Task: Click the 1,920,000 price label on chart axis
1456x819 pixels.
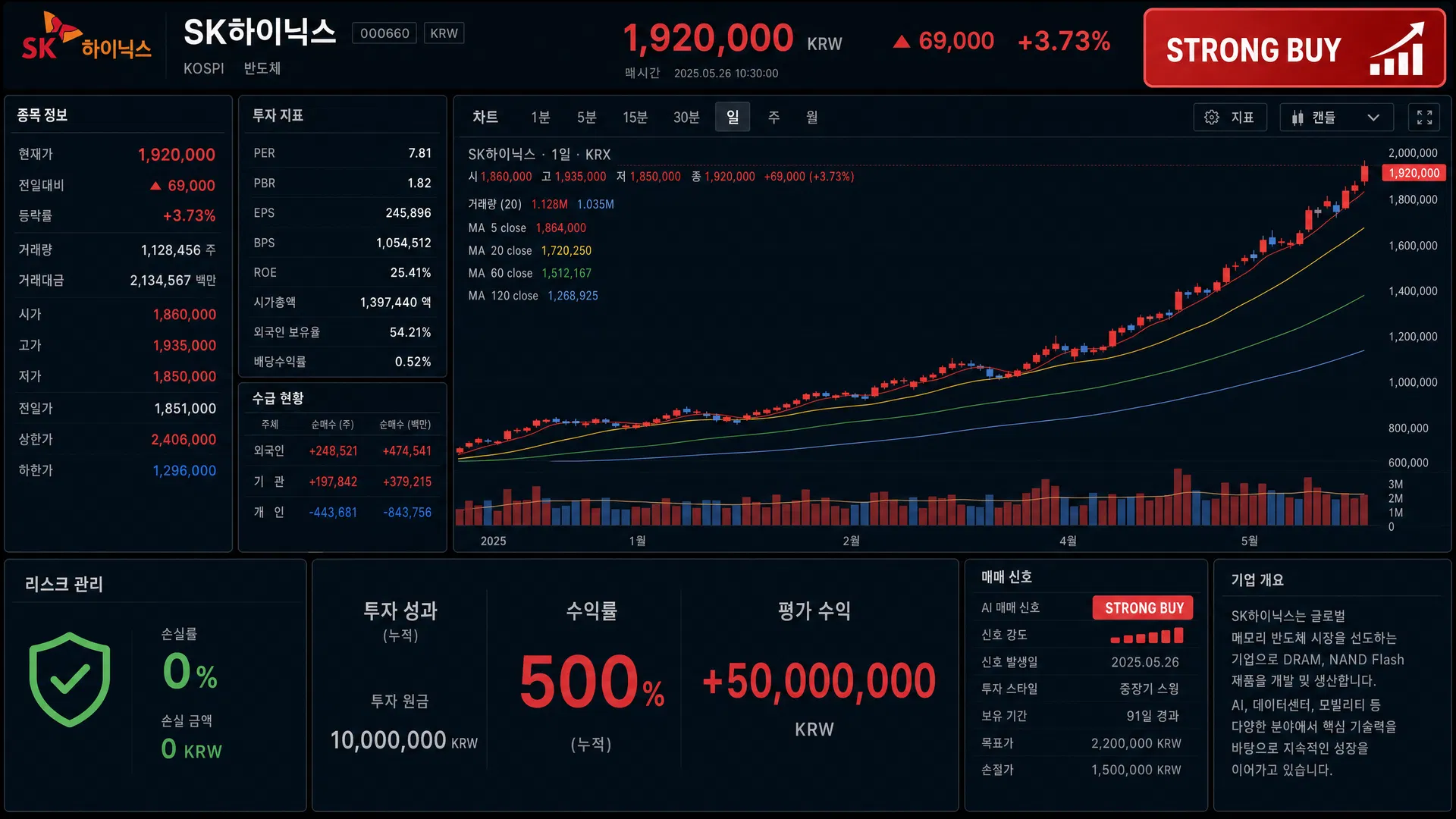Action: (x=1414, y=173)
